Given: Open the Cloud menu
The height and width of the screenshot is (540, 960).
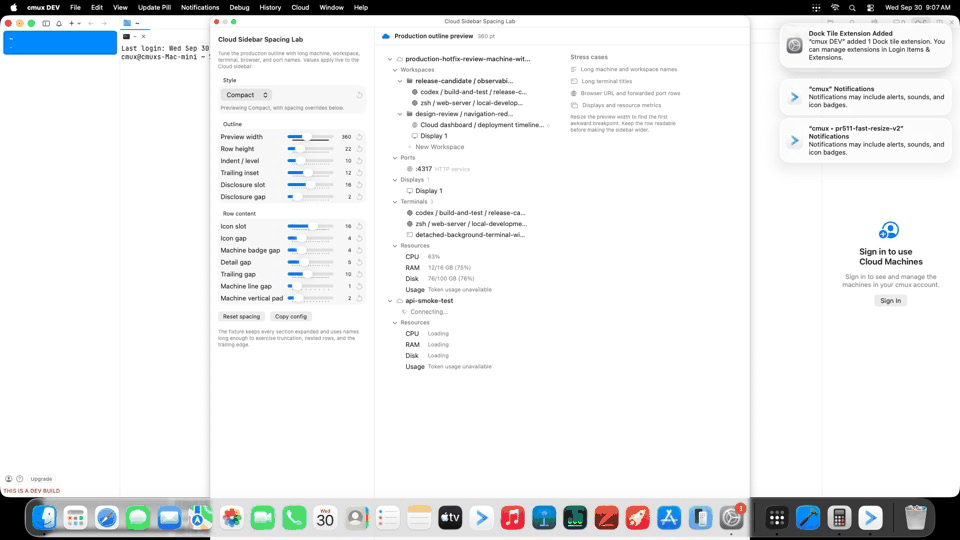Looking at the screenshot, I should [x=300, y=8].
